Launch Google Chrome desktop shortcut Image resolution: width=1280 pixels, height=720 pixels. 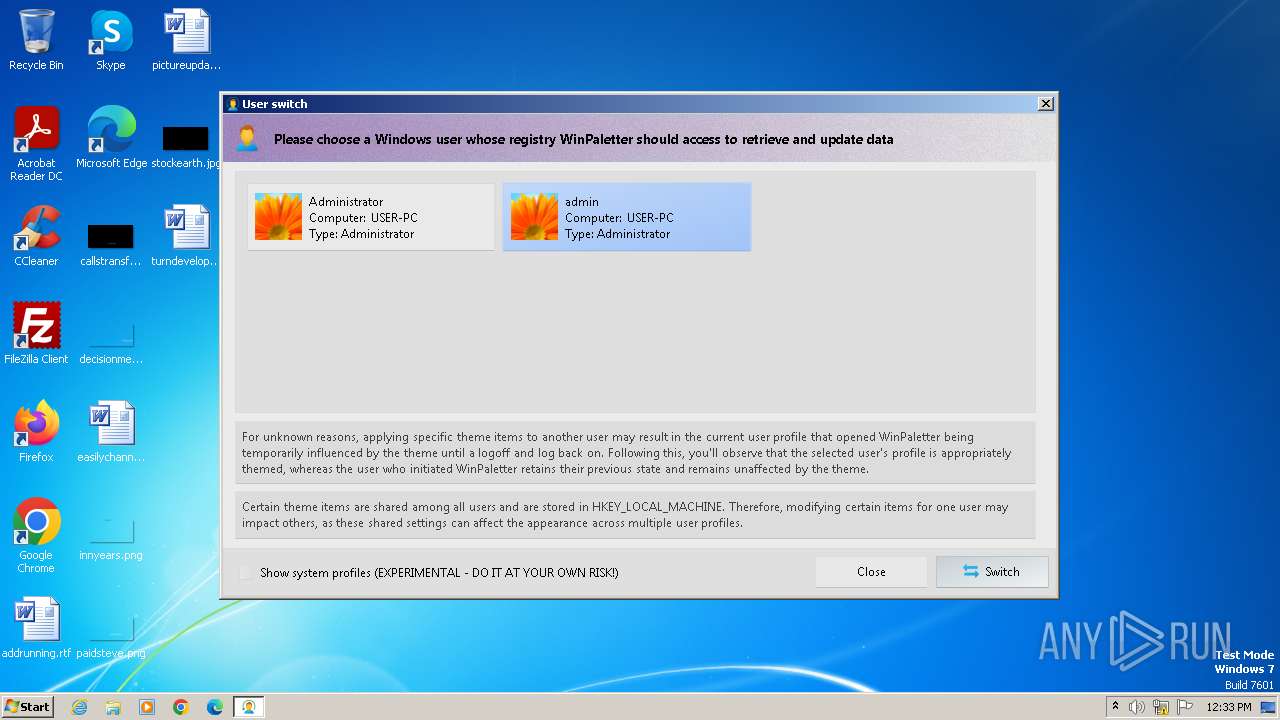pos(36,536)
